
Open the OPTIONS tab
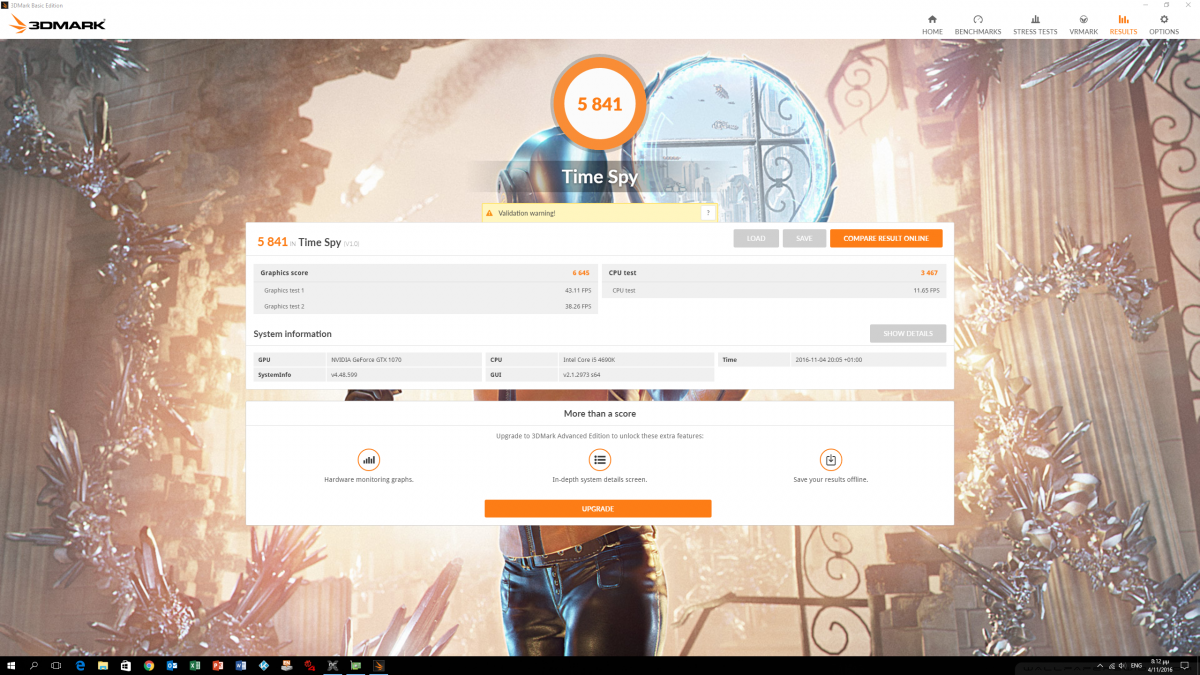coord(1164,25)
